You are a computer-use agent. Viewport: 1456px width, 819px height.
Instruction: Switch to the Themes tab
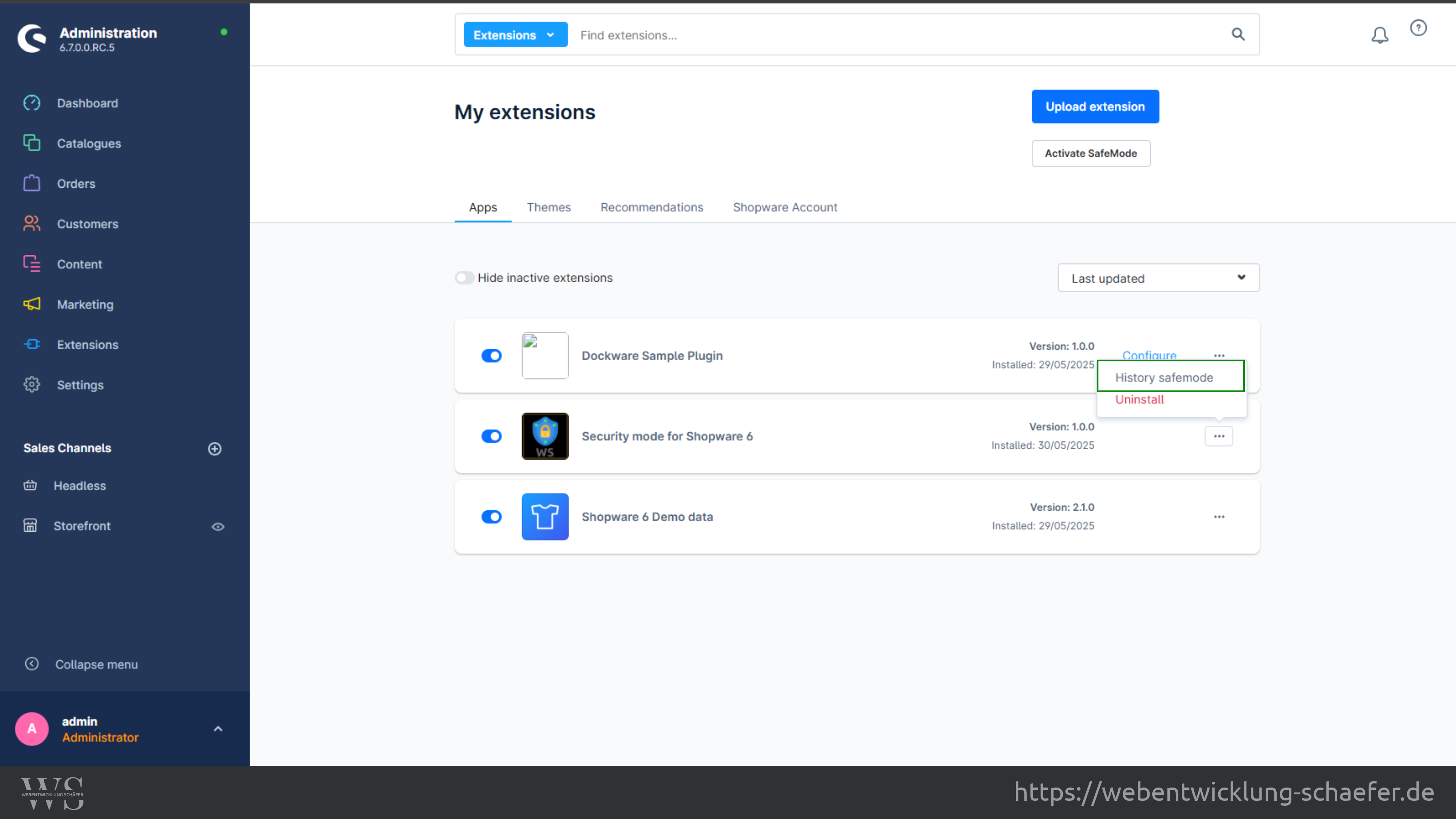pyautogui.click(x=548, y=207)
